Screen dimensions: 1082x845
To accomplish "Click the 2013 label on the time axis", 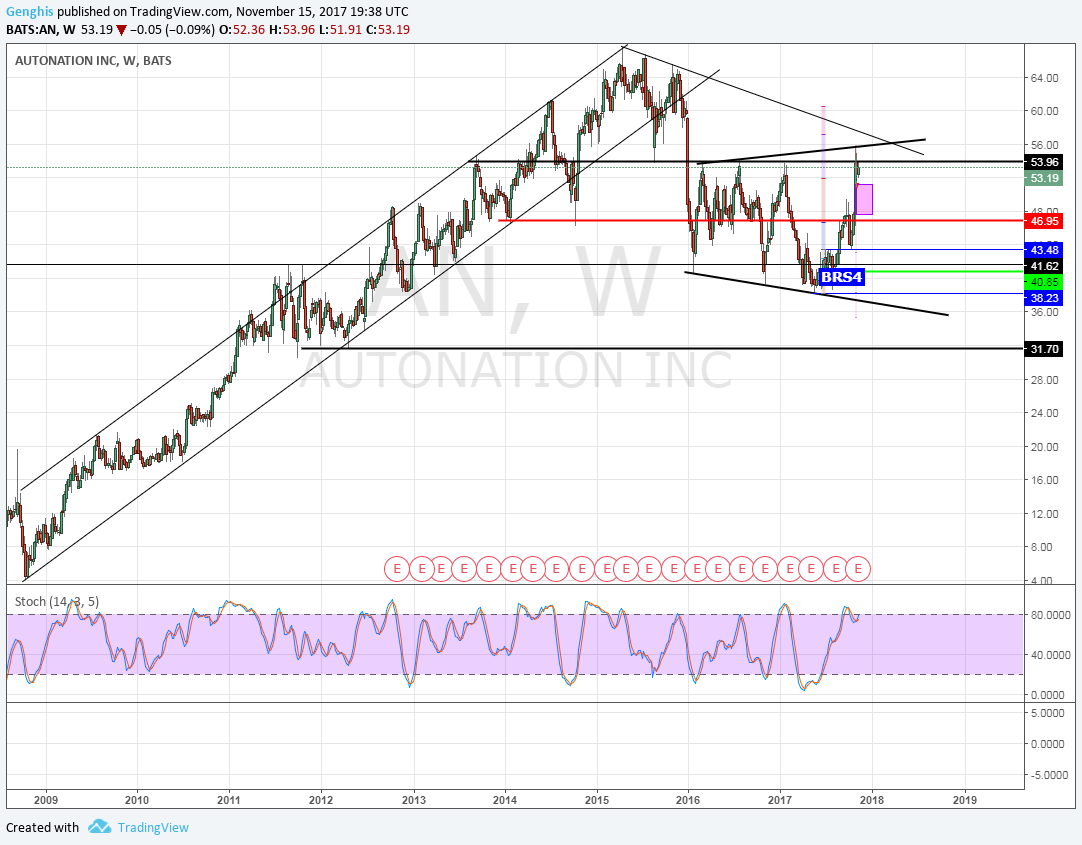I will 413,800.
